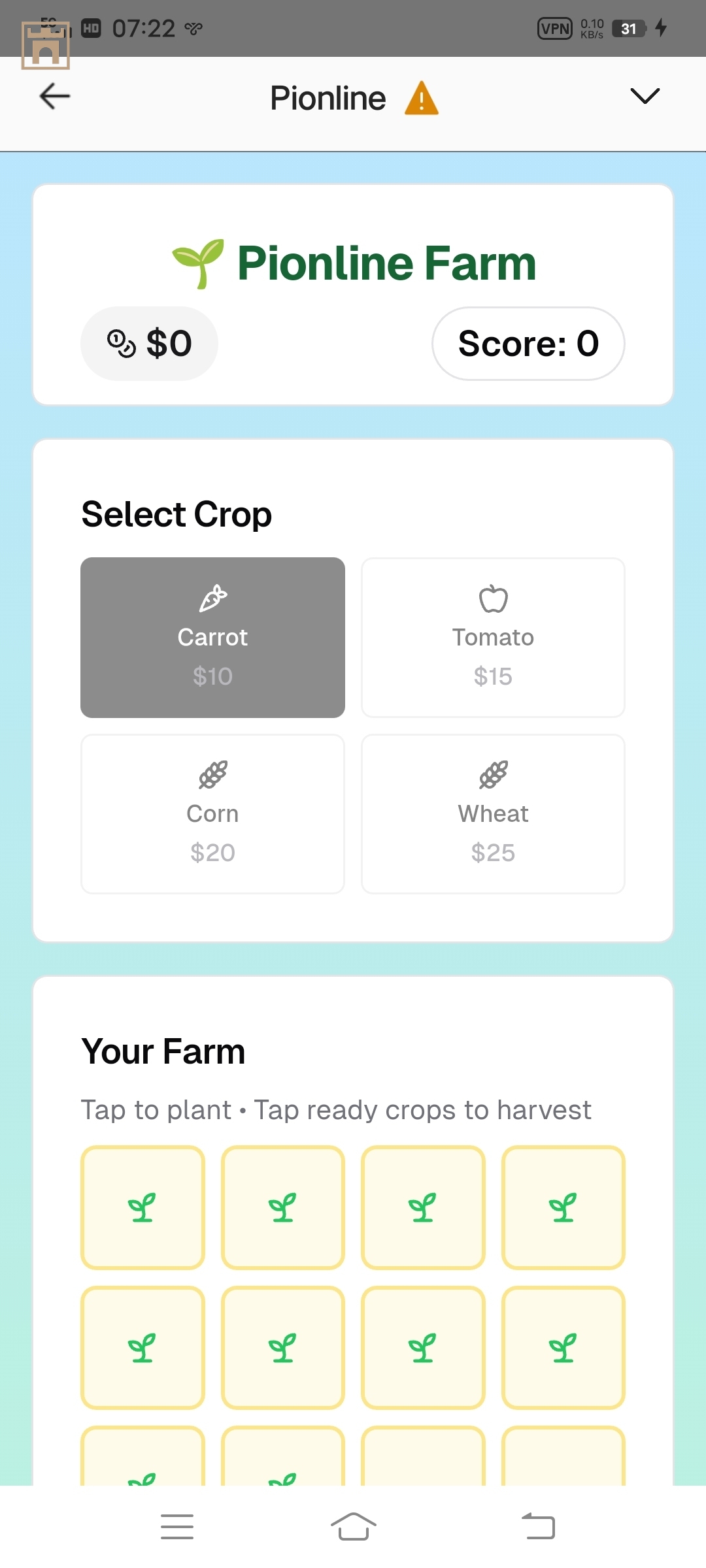Select the Tomato crop for $15
The width and height of the screenshot is (706, 1568).
coord(493,638)
